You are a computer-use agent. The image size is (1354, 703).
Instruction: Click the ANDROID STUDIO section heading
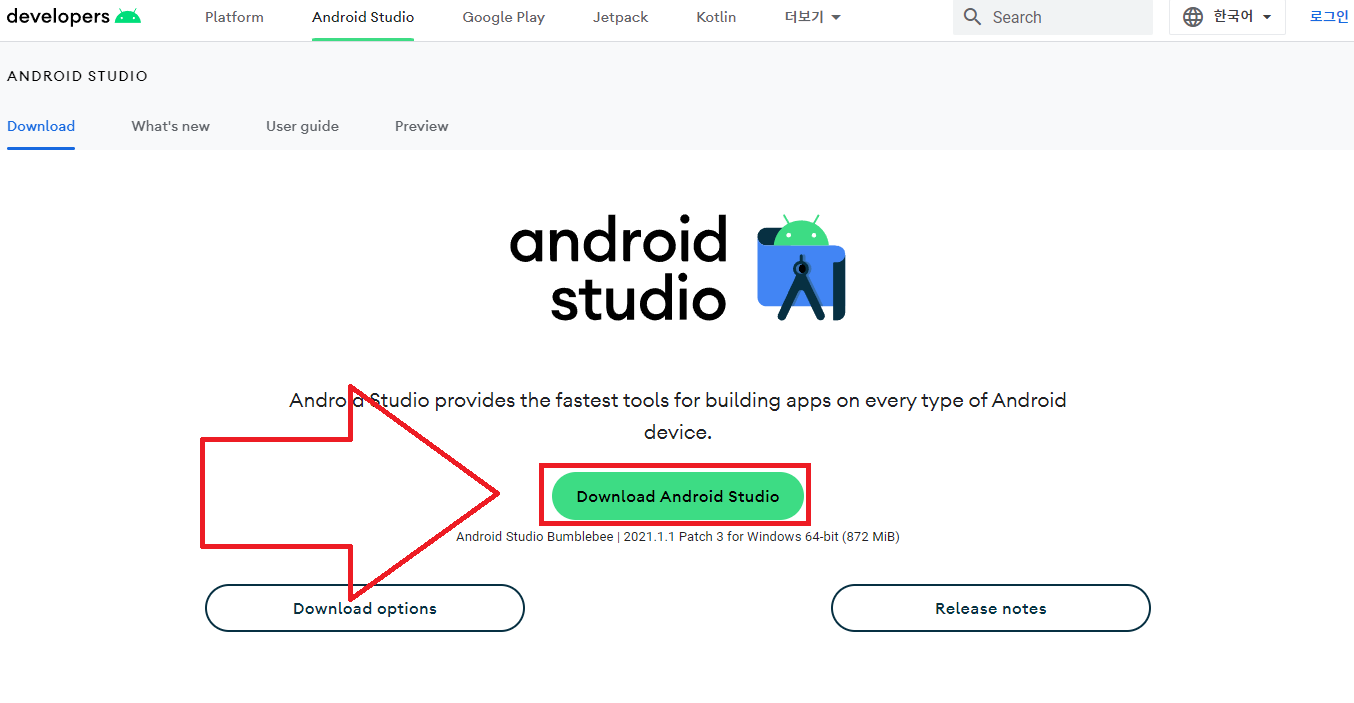[77, 76]
